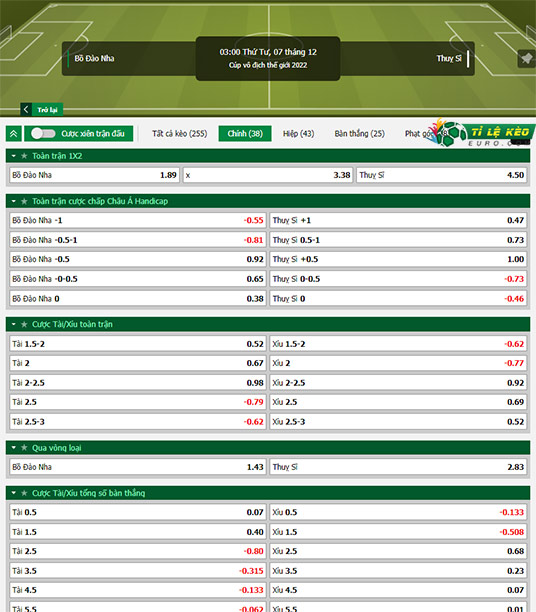Click the double chevron collapse-all icon
Screen dimensions: 536x612
click(14, 133)
